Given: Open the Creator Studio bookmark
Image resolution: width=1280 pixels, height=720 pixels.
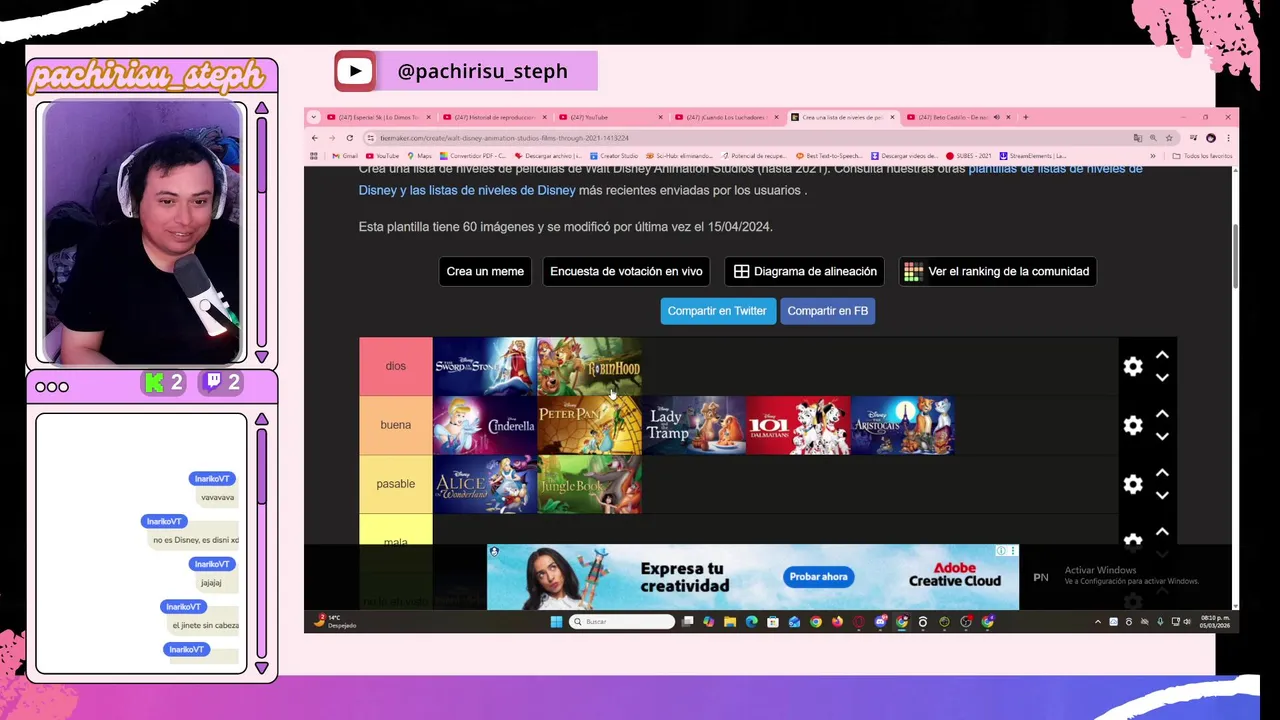Looking at the screenshot, I should 614,156.
